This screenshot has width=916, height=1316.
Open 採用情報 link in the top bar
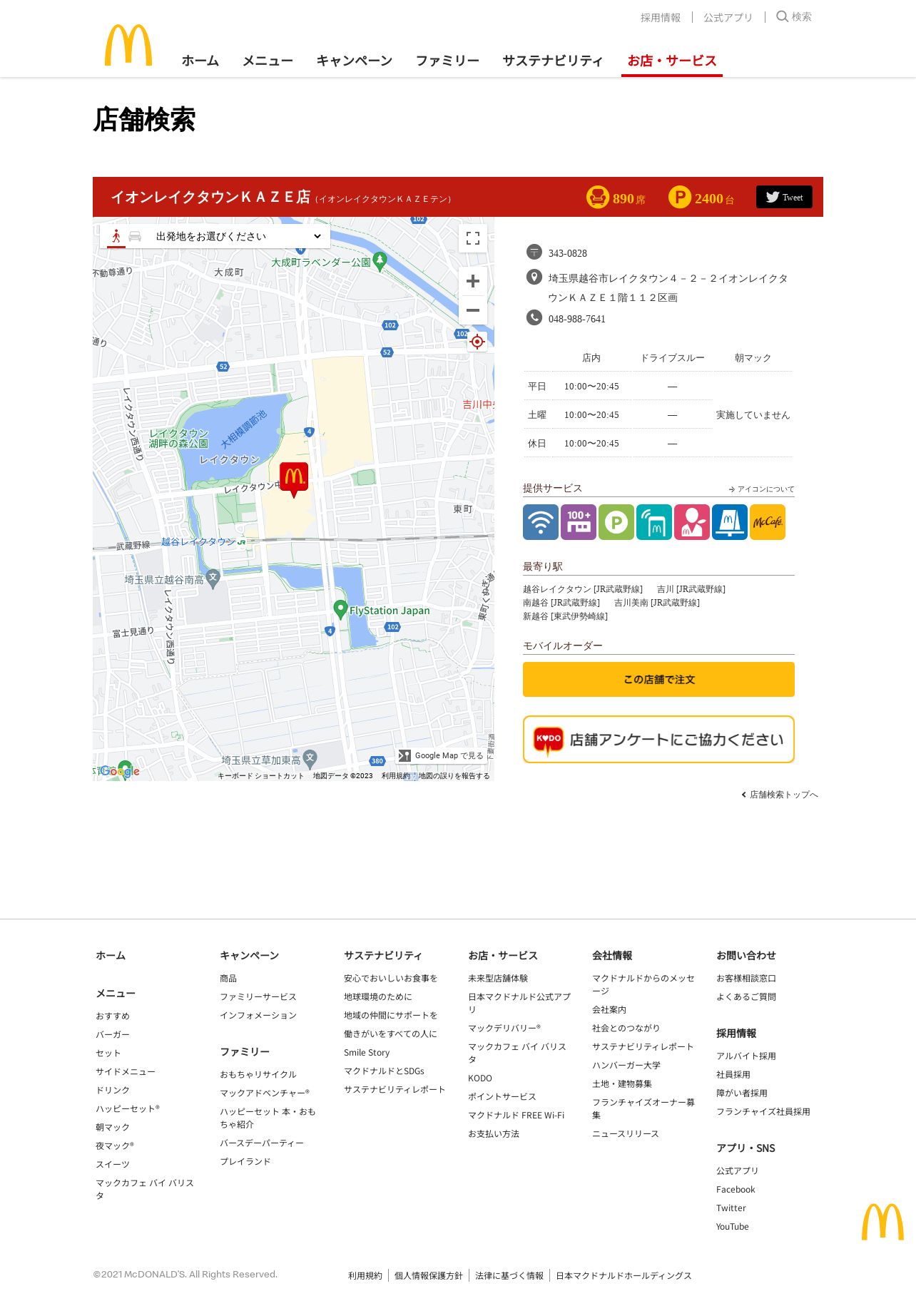pyautogui.click(x=661, y=17)
